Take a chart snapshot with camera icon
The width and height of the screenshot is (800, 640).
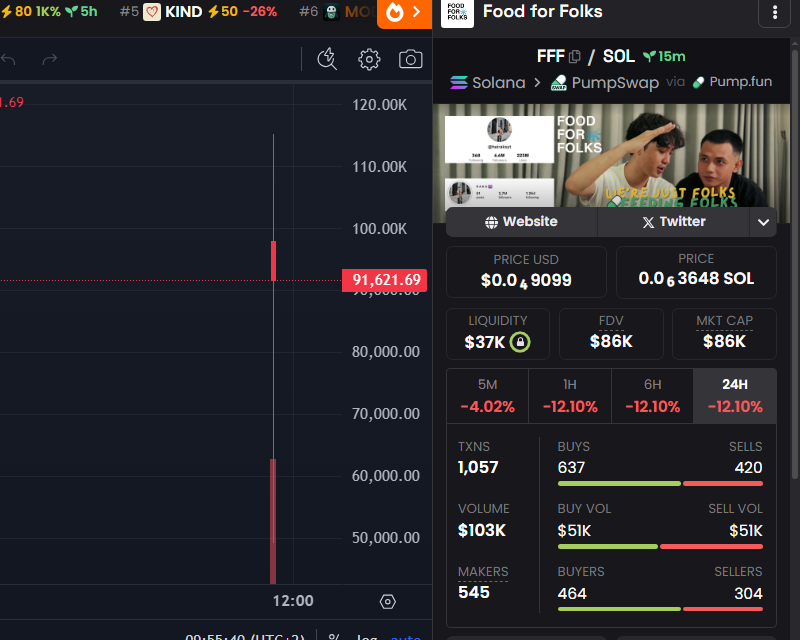[410, 59]
